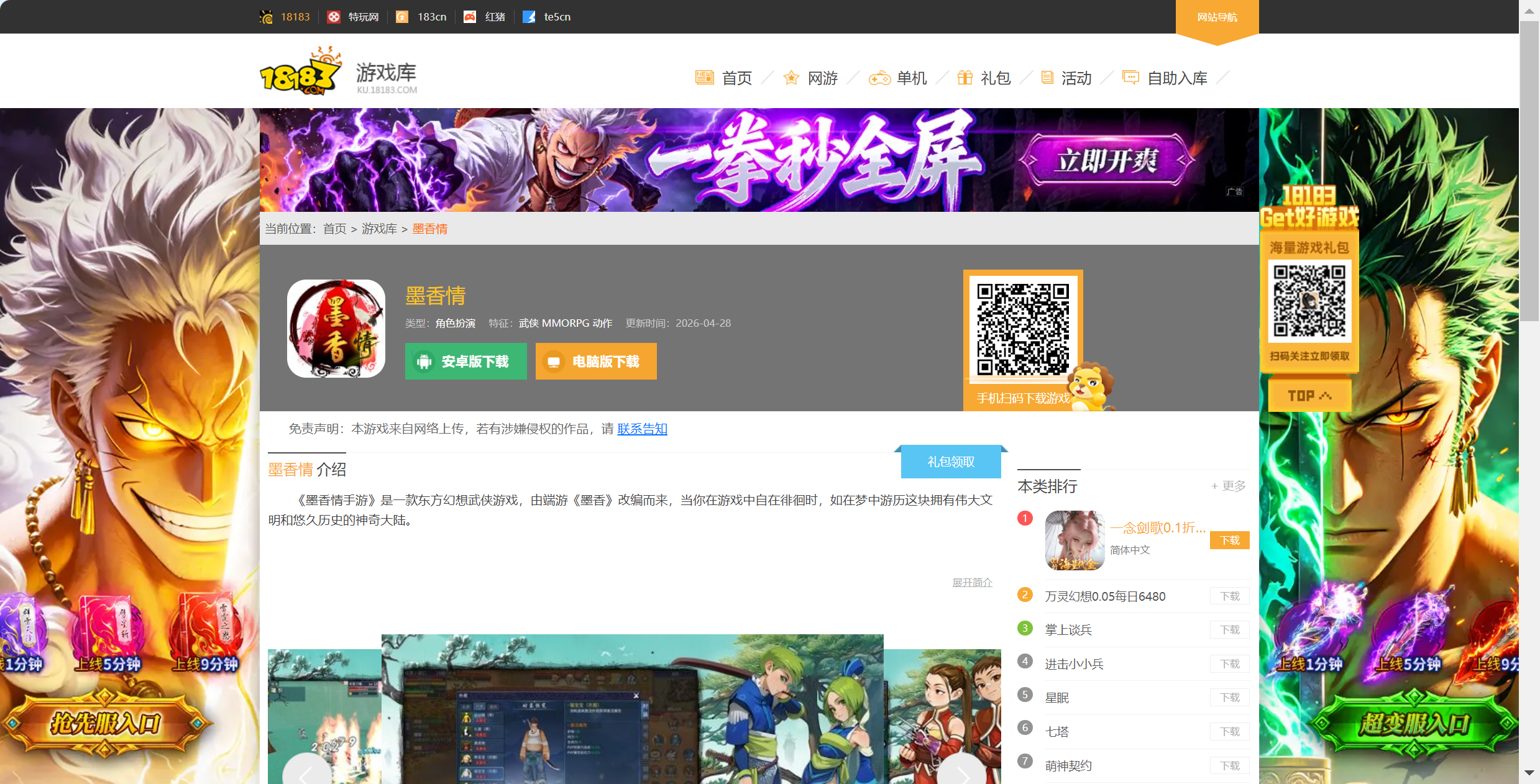Open the 网站导航 dropdown tab
This screenshot has width=1540, height=784.
pos(1217,19)
